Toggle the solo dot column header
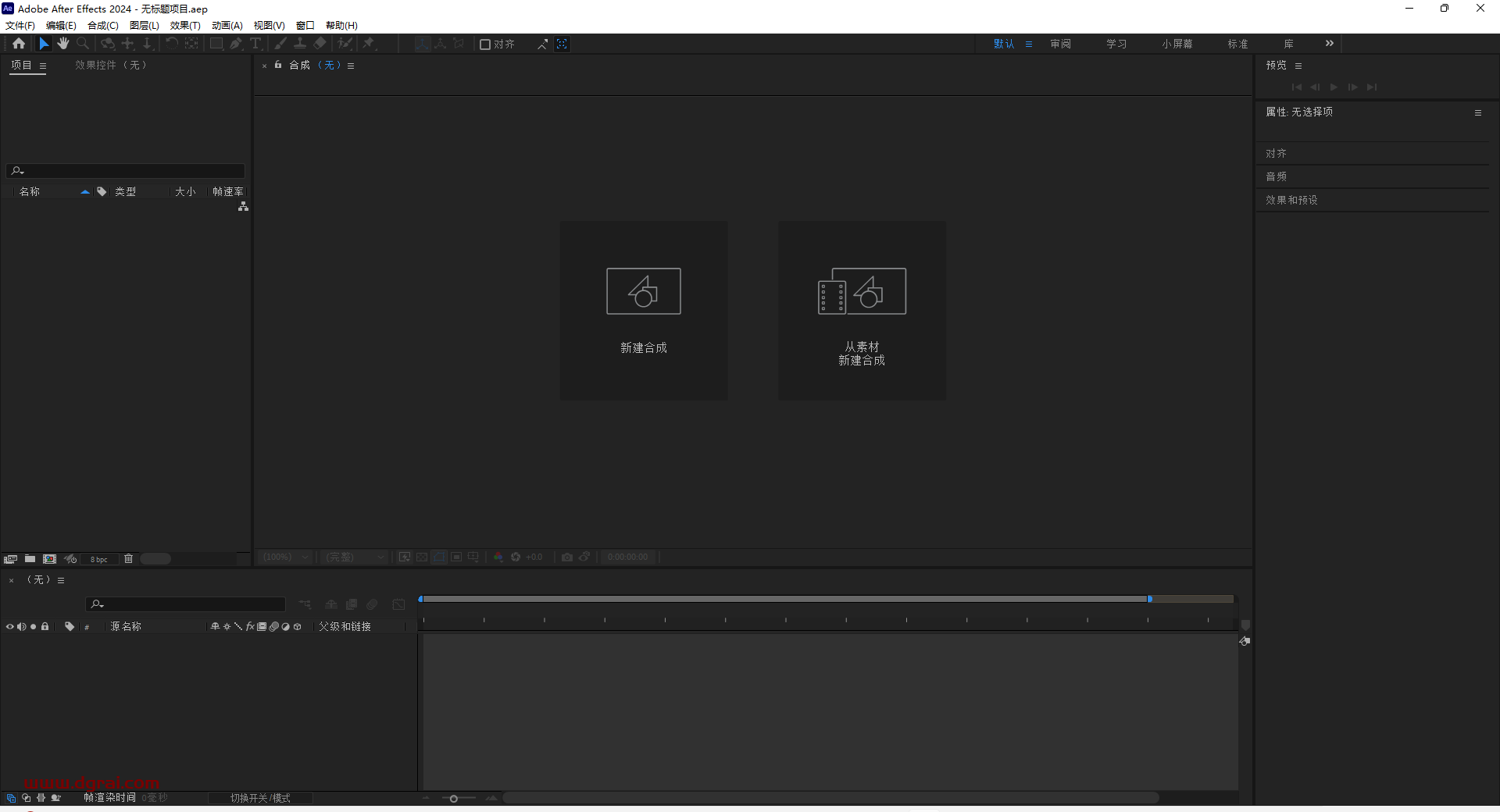 click(x=33, y=626)
